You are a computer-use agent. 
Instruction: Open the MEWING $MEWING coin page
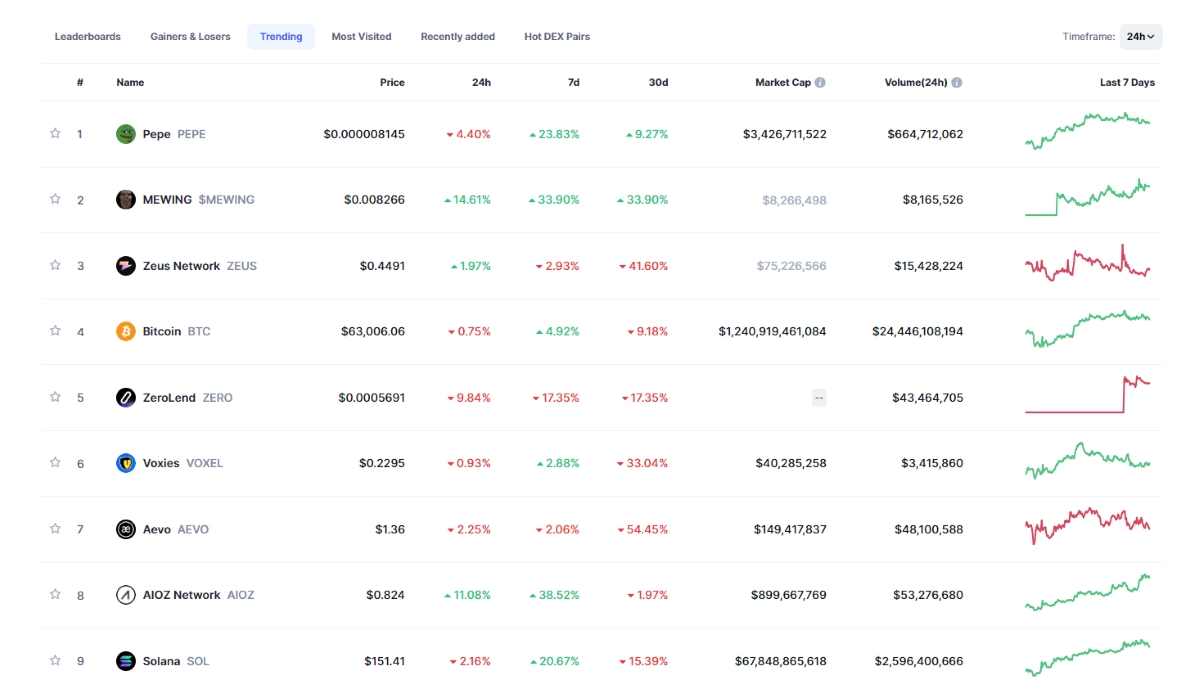click(185, 200)
